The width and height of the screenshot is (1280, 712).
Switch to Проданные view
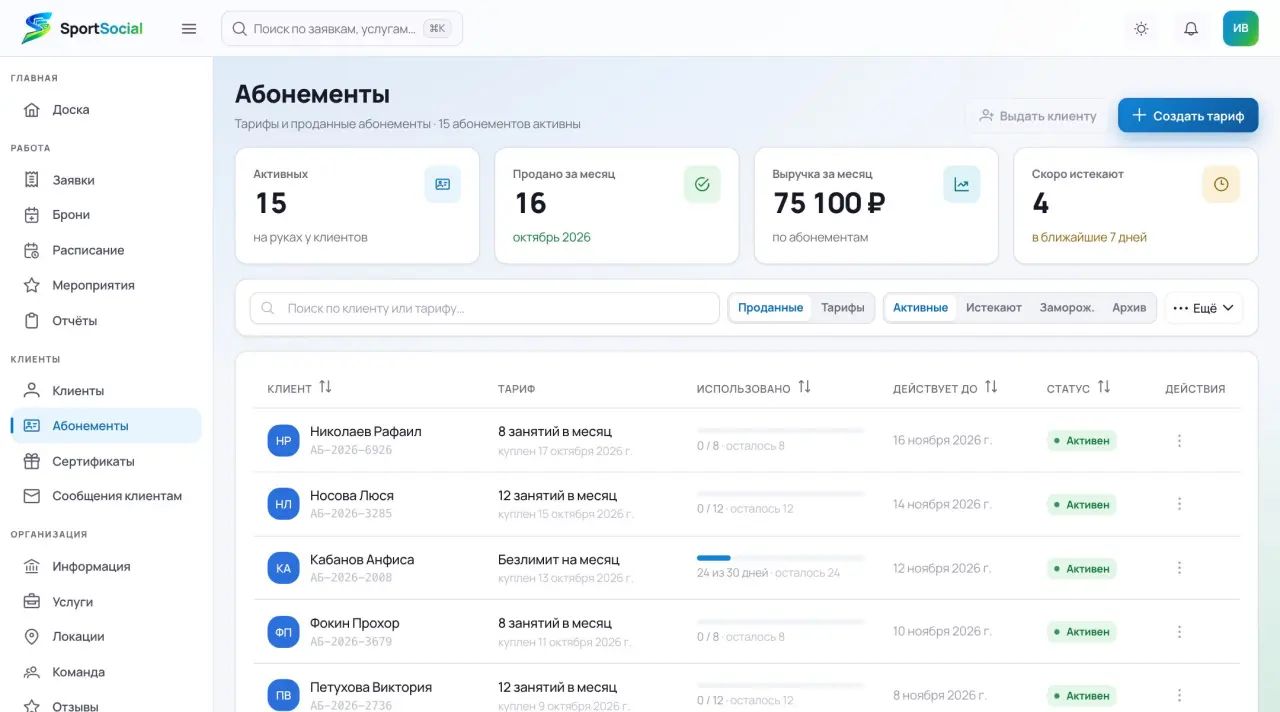(771, 308)
